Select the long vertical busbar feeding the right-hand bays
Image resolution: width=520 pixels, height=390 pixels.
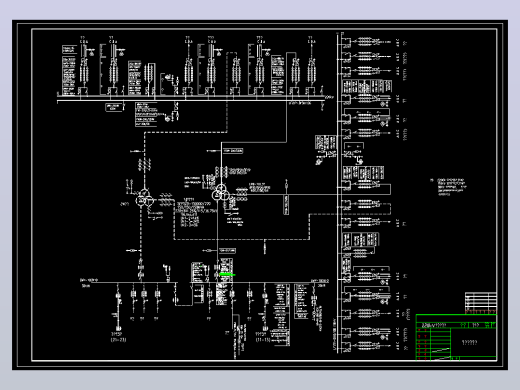tap(338, 192)
